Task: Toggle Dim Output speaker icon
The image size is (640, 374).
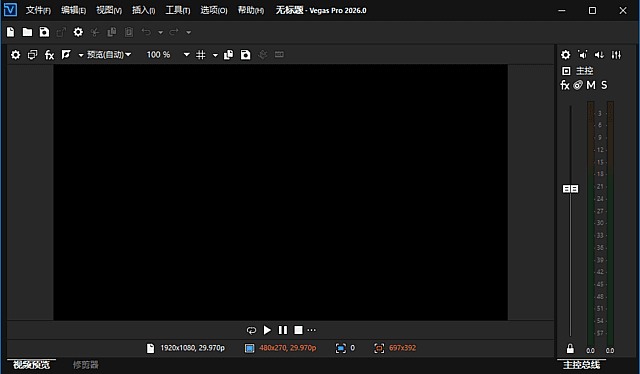Action: point(599,55)
